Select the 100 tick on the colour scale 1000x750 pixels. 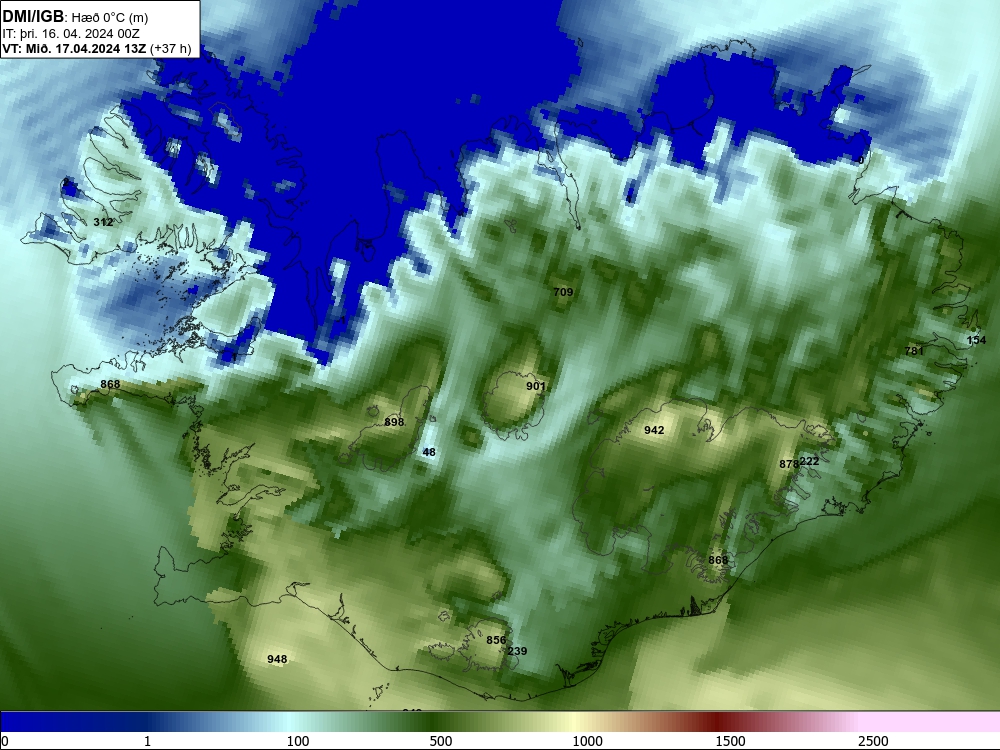[297, 741]
